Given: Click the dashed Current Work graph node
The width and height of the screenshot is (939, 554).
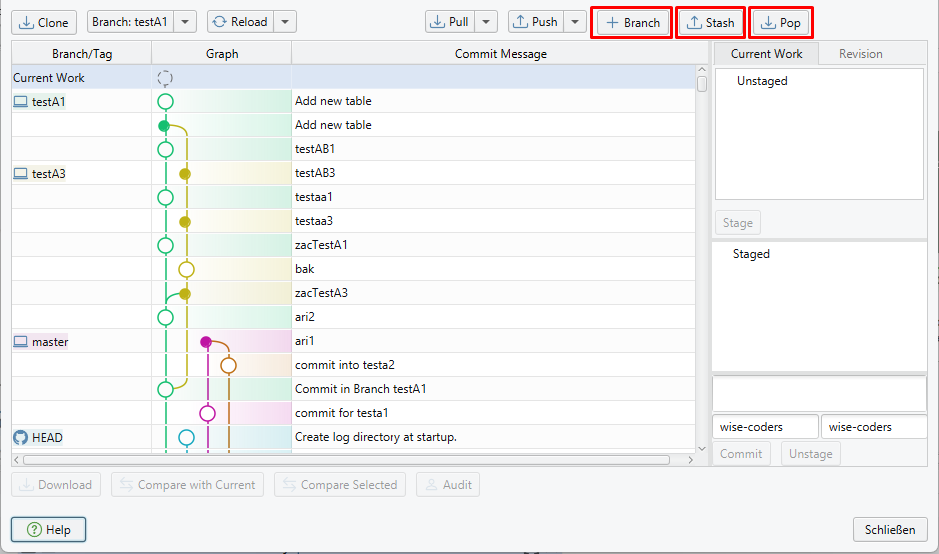Looking at the screenshot, I should click(165, 78).
